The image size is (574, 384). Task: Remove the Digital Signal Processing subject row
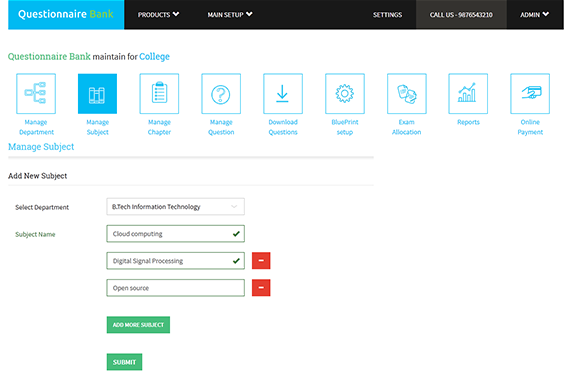pyautogui.click(x=261, y=261)
